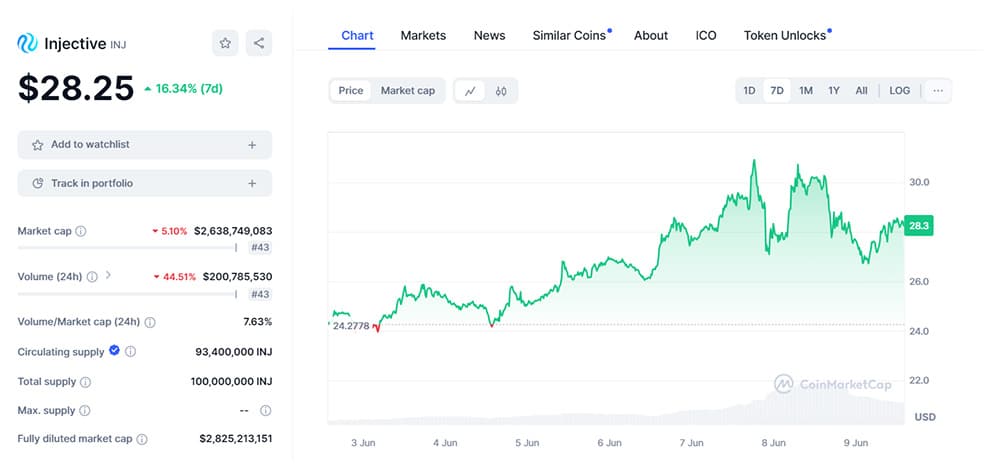Click the Market cap info icon
The height and width of the screenshot is (471, 984).
[81, 231]
